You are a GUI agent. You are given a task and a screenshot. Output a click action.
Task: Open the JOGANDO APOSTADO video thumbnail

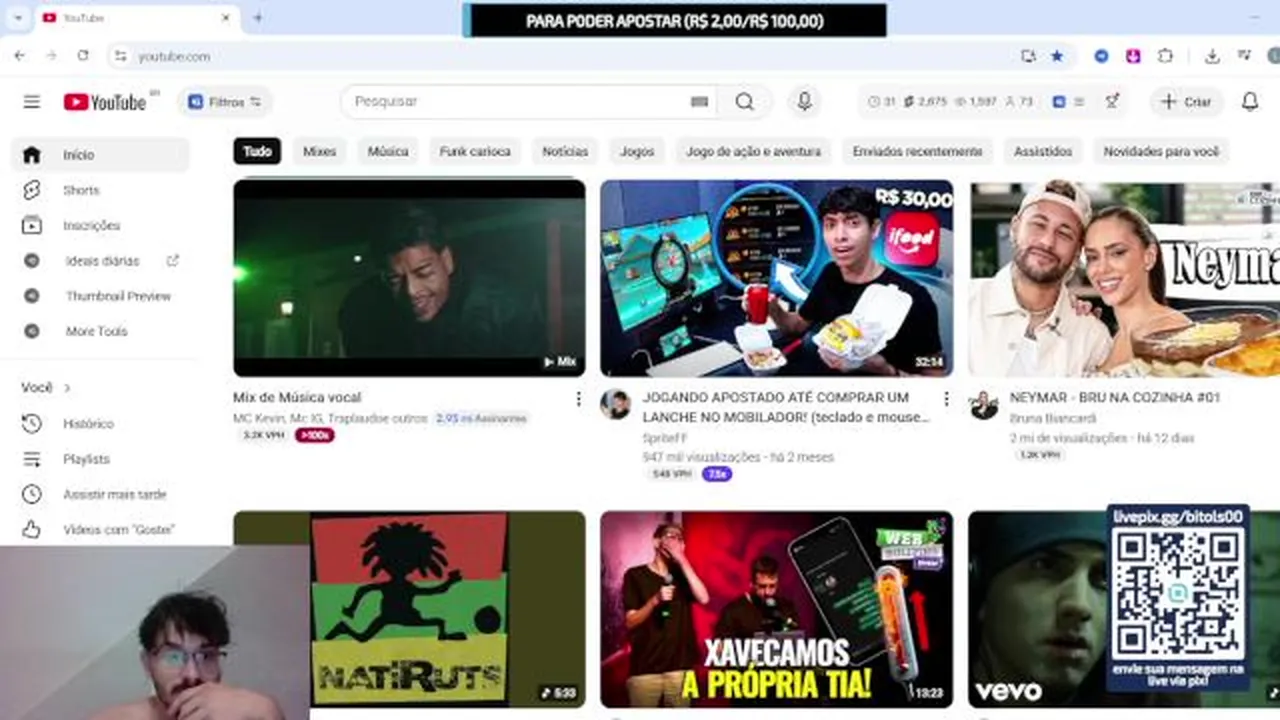point(776,278)
